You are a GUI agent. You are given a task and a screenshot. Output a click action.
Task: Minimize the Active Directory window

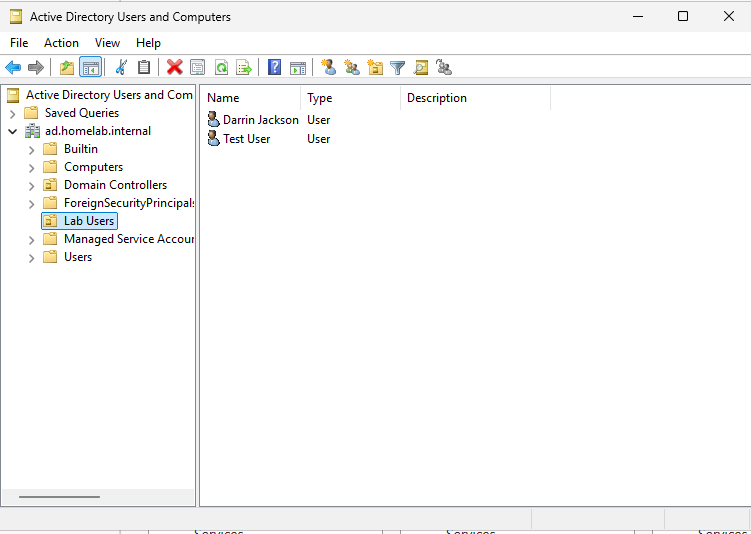638,16
